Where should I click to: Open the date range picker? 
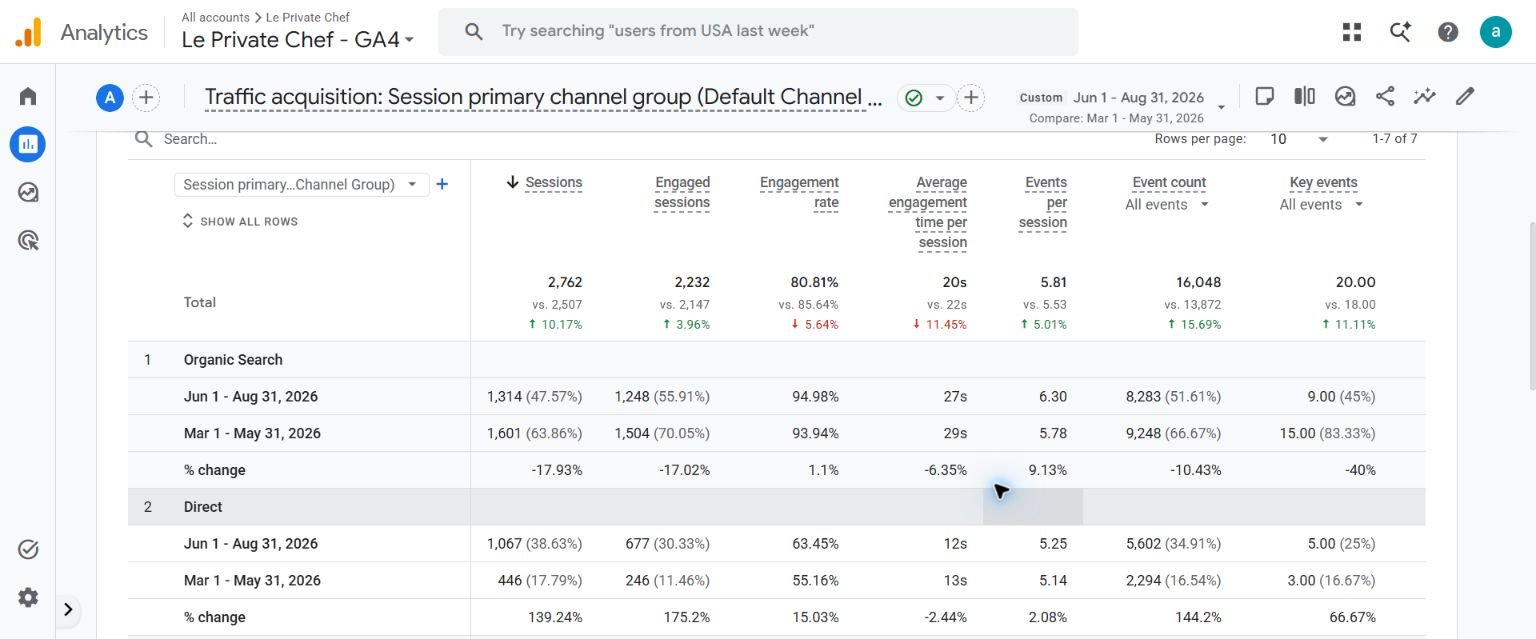pos(1121,105)
